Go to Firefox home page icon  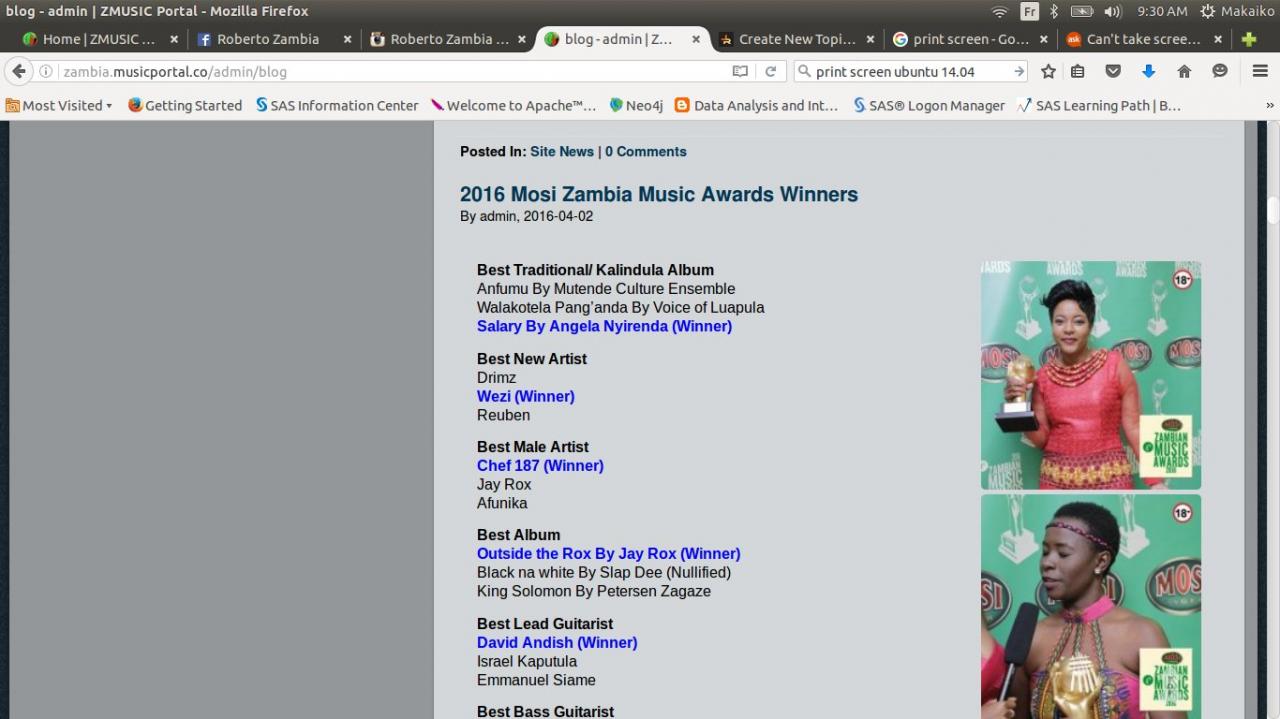click(1184, 71)
